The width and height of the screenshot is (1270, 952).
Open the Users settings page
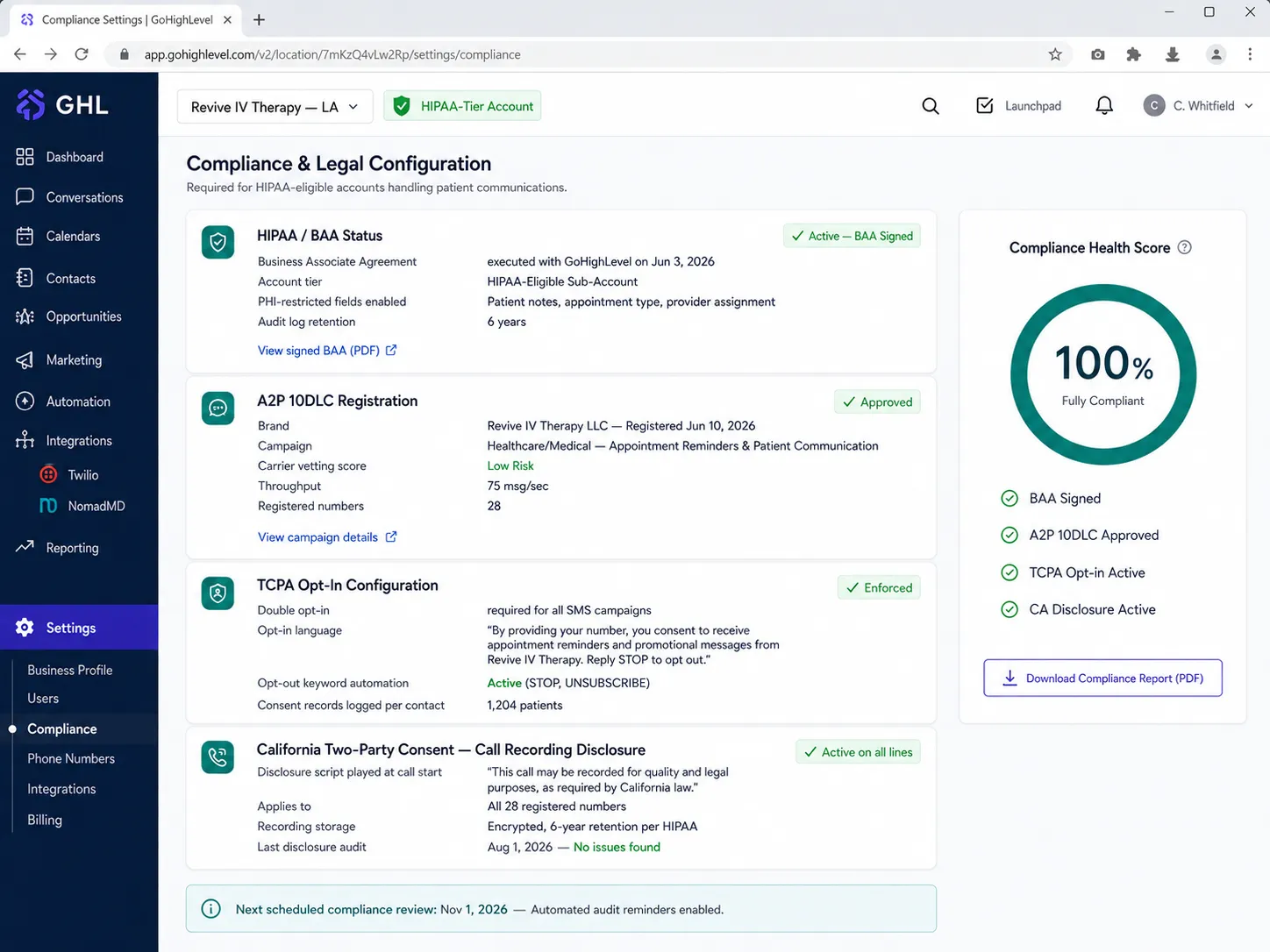click(43, 699)
